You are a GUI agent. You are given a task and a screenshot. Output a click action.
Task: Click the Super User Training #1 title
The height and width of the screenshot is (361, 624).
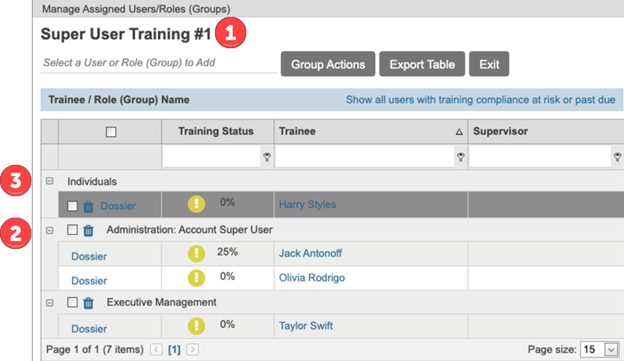[x=126, y=34]
